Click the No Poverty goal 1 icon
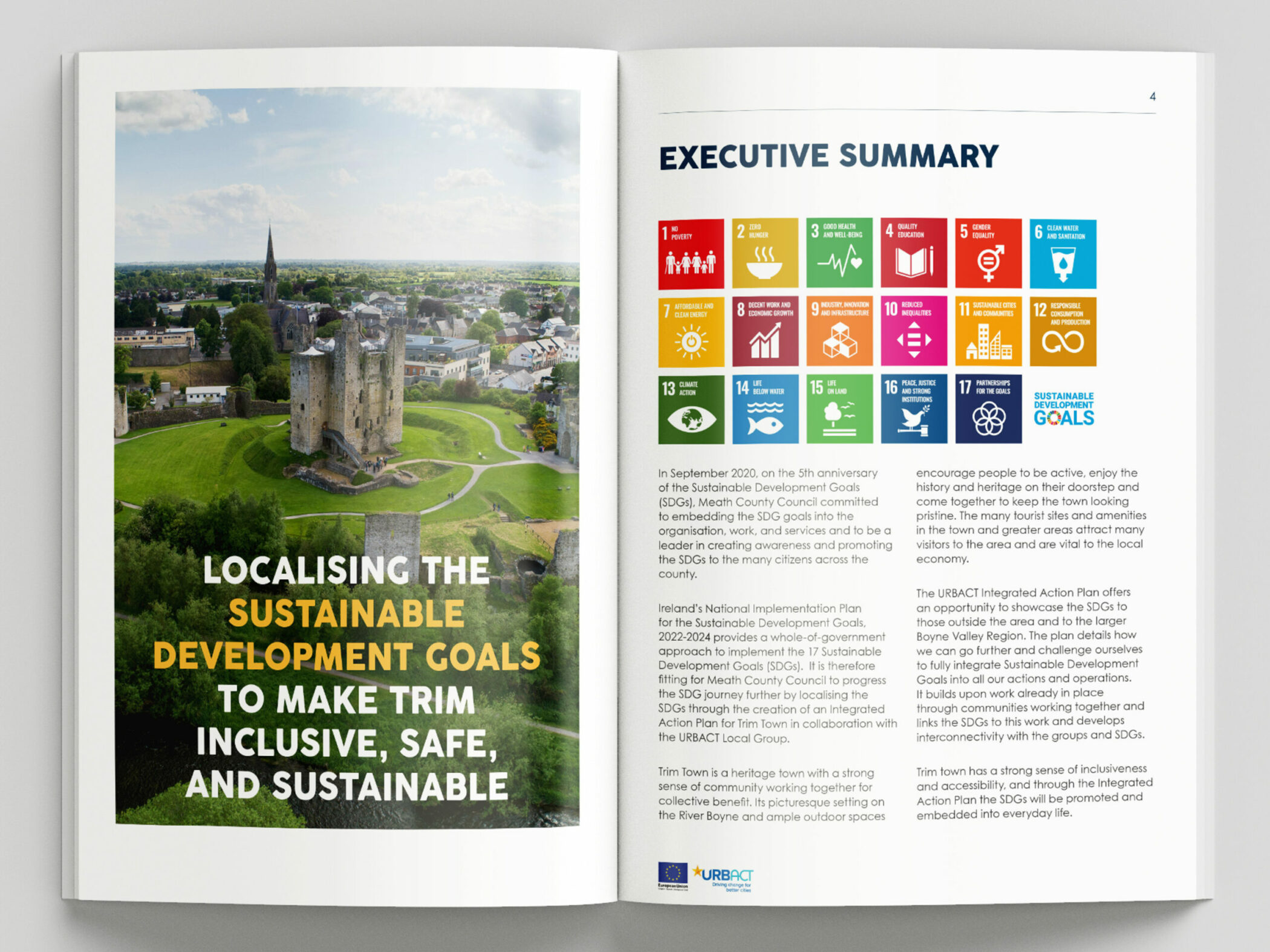Screen dimensions: 1270x952 pyautogui.click(x=691, y=253)
